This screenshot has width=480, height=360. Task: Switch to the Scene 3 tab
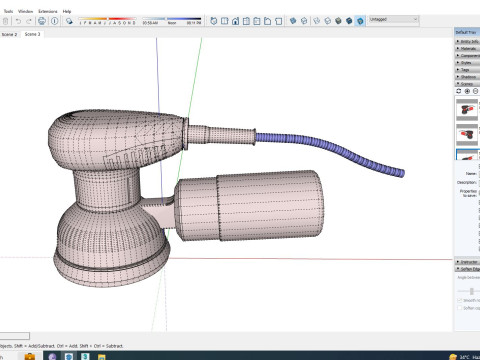(32, 34)
